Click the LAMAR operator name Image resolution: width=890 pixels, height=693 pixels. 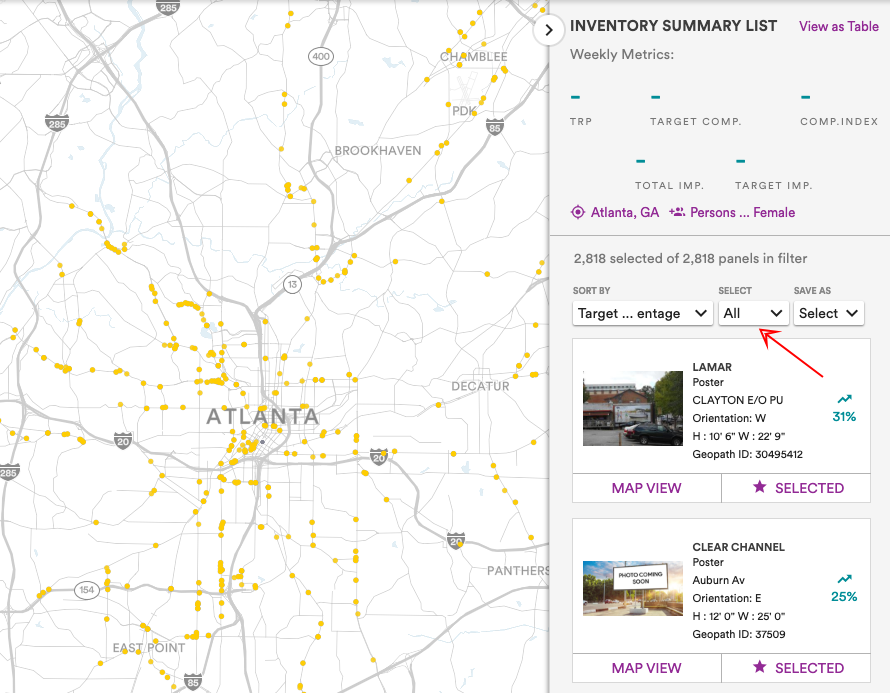712,367
